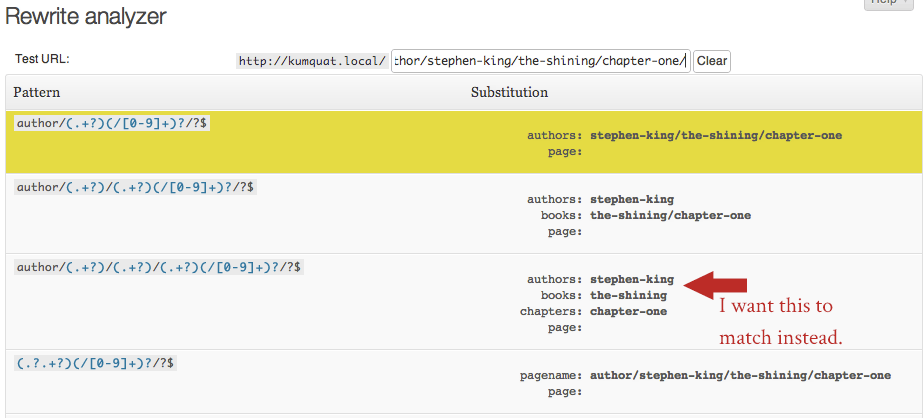Select pattern '(.?.+?)(/[0-9]+)?/?$'

(x=95, y=364)
